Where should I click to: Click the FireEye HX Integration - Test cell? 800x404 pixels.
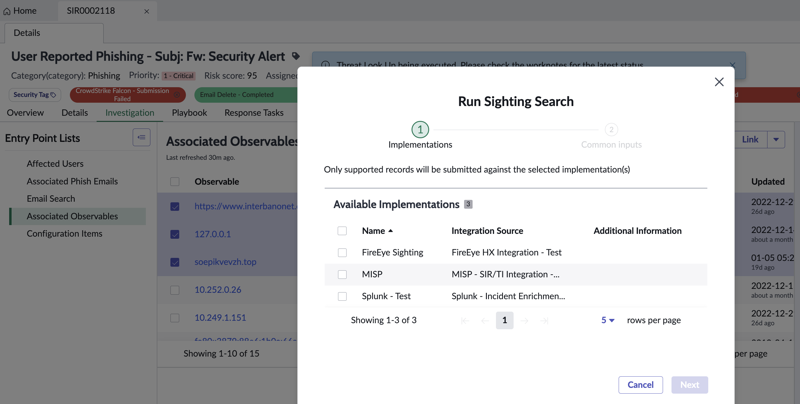pos(506,252)
